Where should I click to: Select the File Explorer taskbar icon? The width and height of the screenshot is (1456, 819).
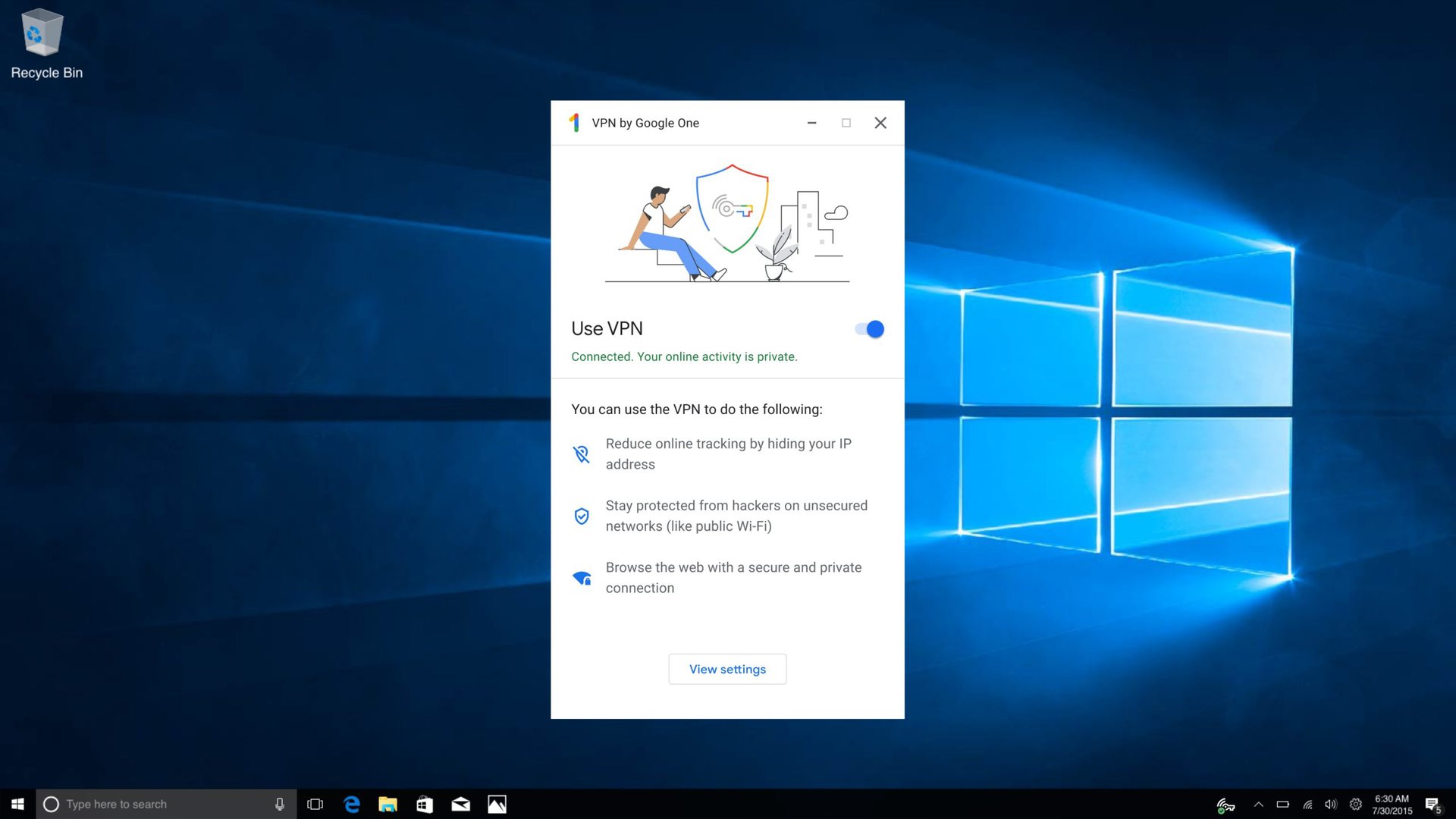click(388, 803)
